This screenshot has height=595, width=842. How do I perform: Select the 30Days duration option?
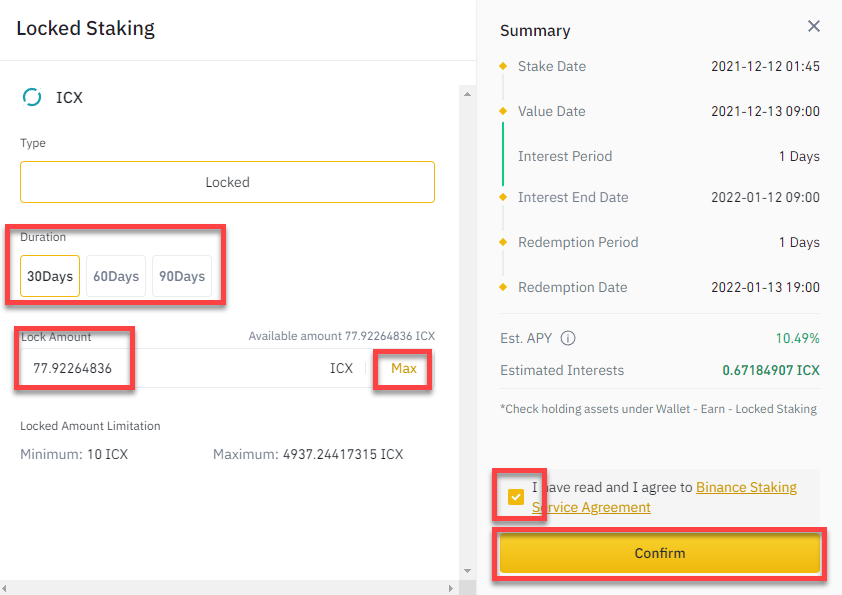(50, 276)
